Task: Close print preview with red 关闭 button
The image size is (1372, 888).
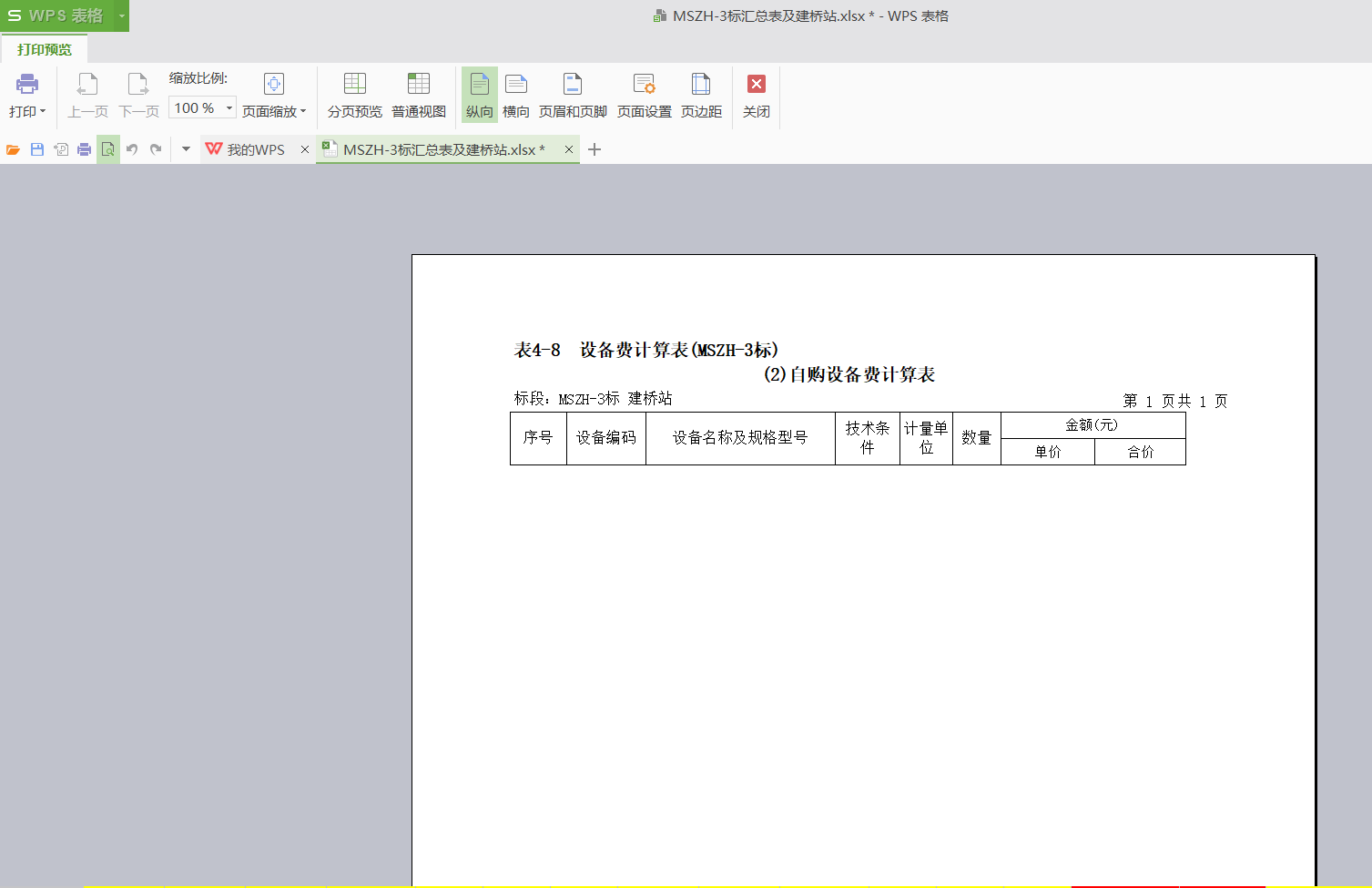Action: tap(757, 96)
